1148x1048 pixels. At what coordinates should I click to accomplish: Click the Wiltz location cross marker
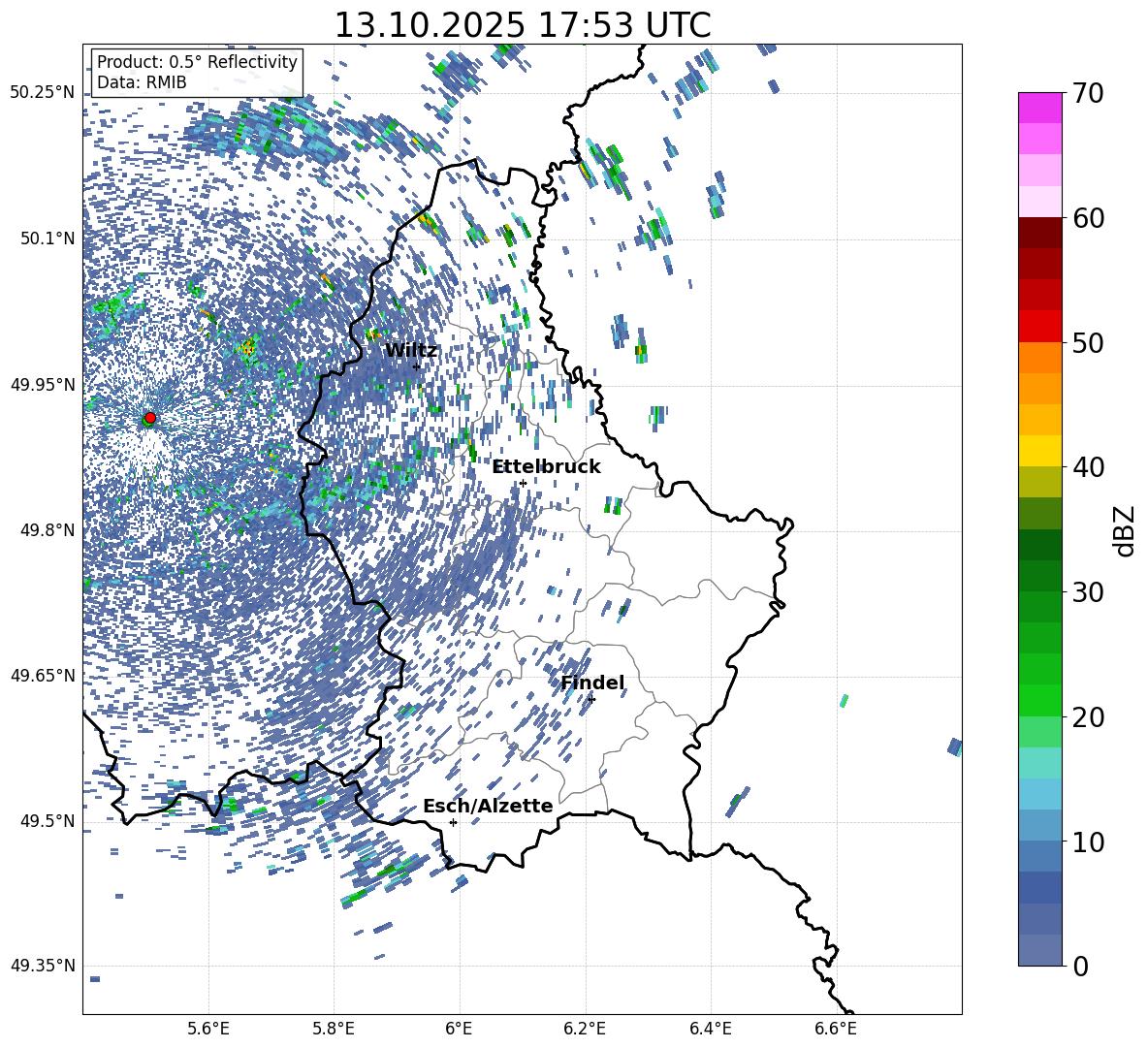tap(416, 366)
